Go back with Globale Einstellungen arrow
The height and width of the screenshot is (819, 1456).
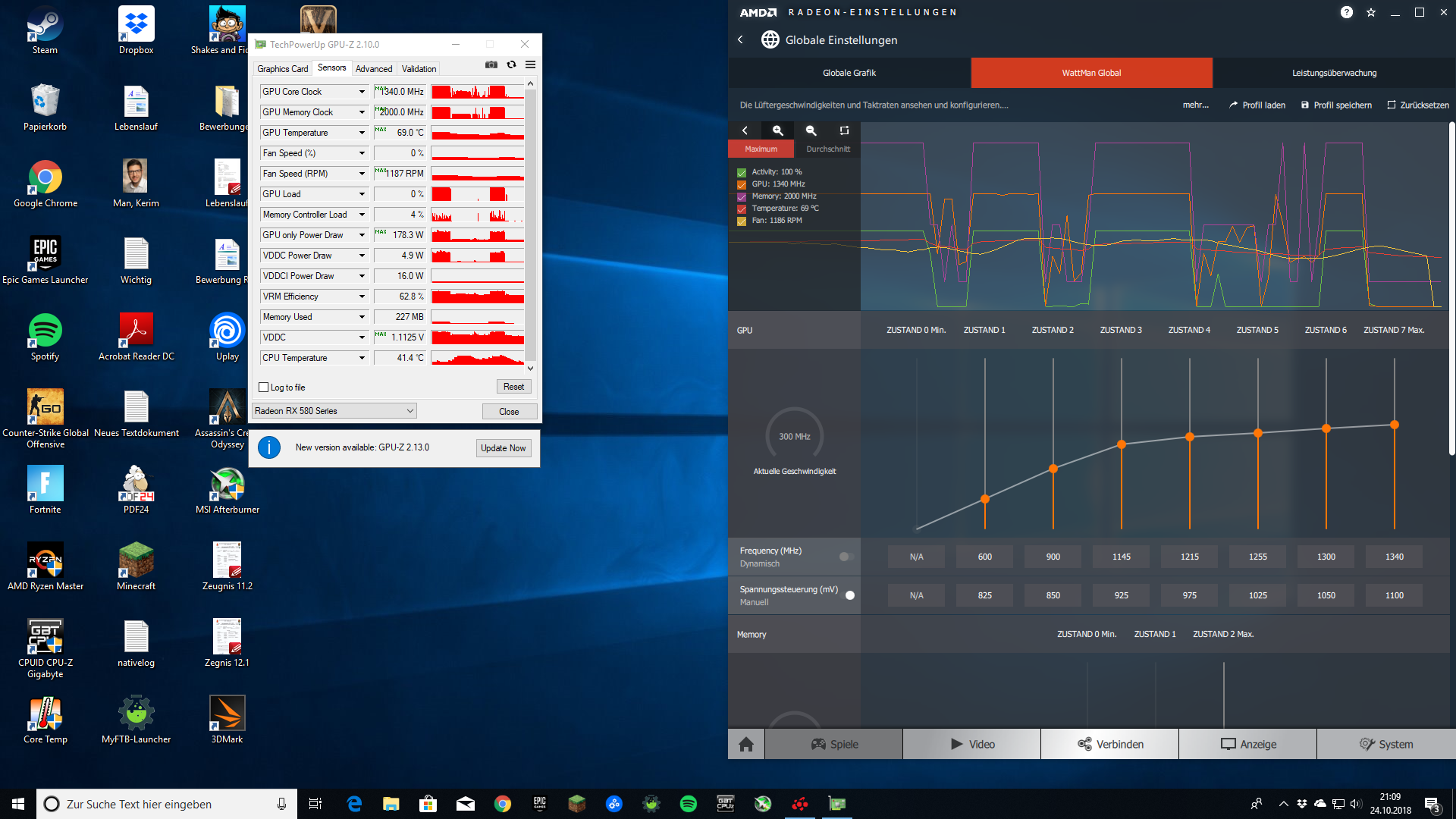[x=741, y=39]
